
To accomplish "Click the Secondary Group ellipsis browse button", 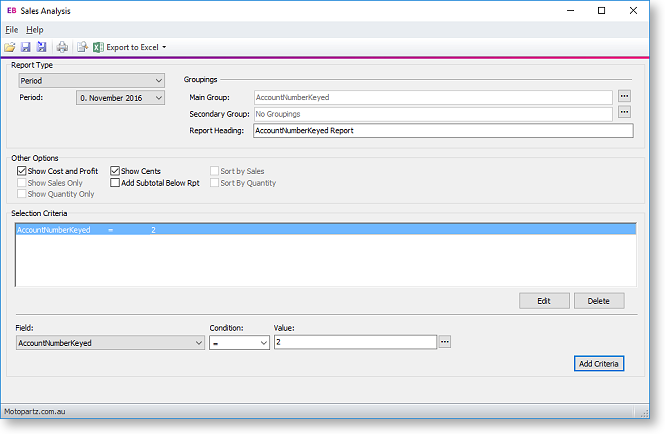I will (624, 112).
